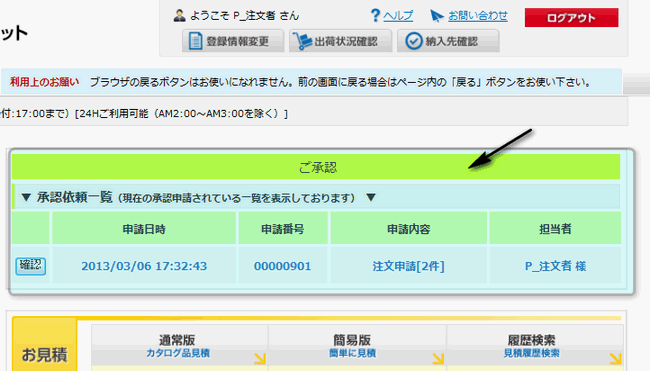The image size is (650, 371).
Task: Click the 確認 button for request 00000901
Action: [x=31, y=266]
